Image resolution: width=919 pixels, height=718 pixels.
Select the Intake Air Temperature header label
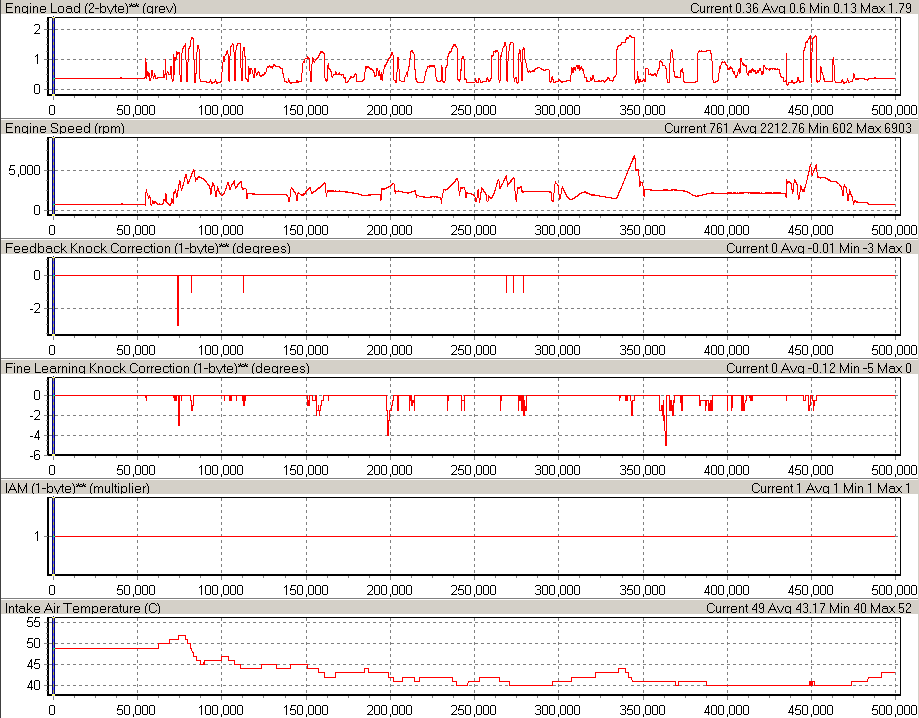coord(83,608)
